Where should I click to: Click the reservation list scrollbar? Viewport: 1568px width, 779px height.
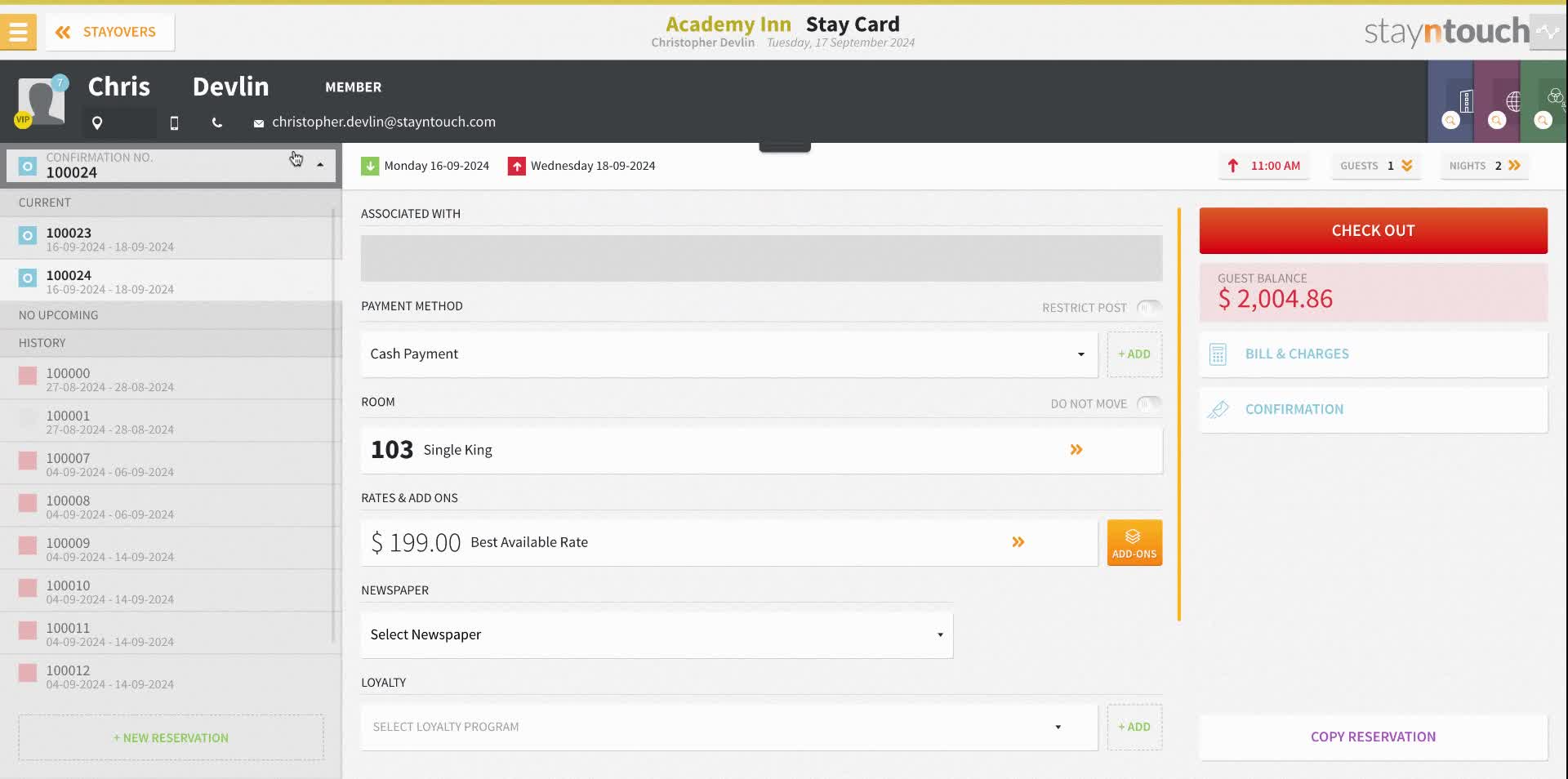click(333, 425)
